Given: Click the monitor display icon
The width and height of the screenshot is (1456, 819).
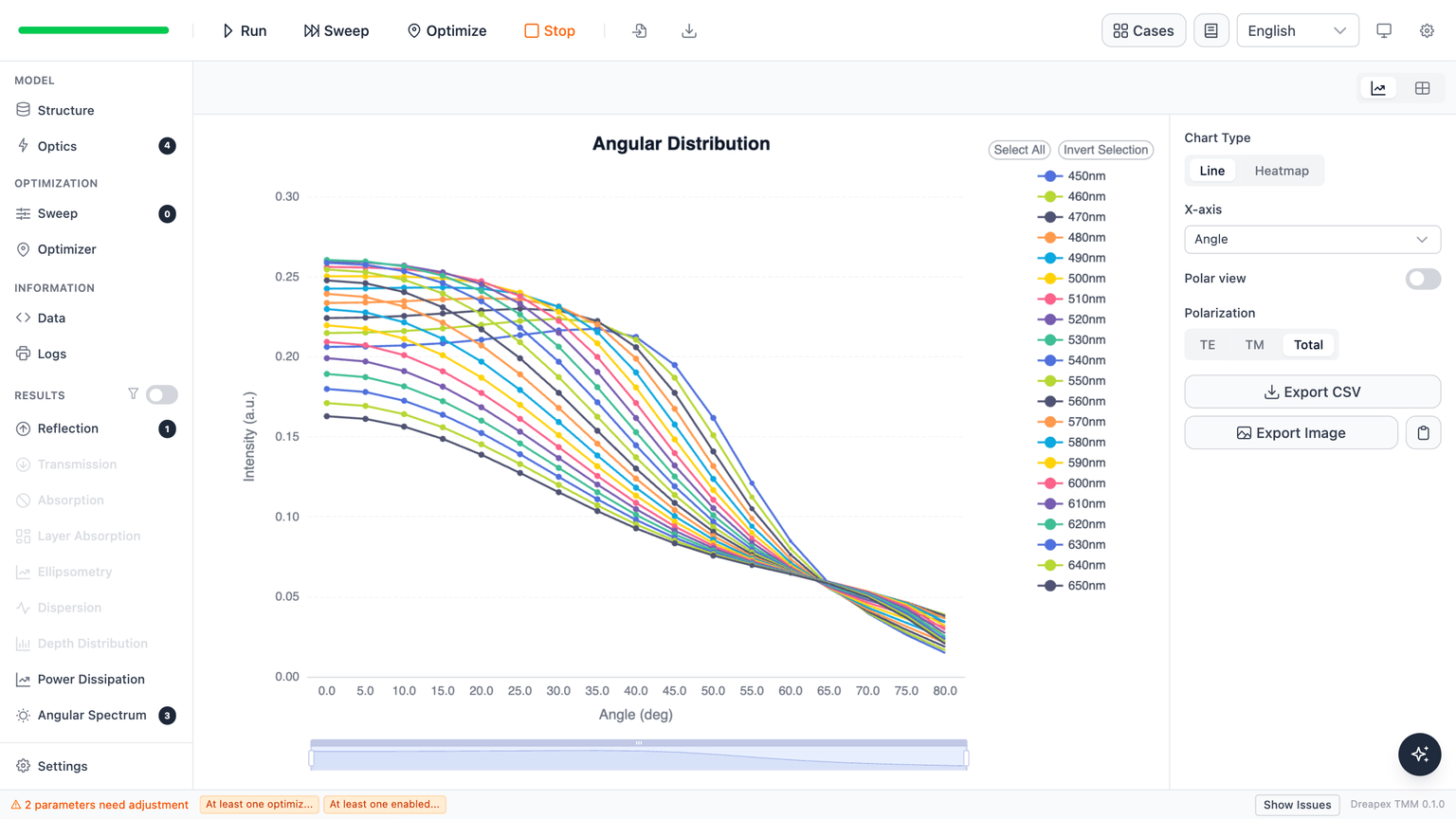Looking at the screenshot, I should coord(1384,30).
